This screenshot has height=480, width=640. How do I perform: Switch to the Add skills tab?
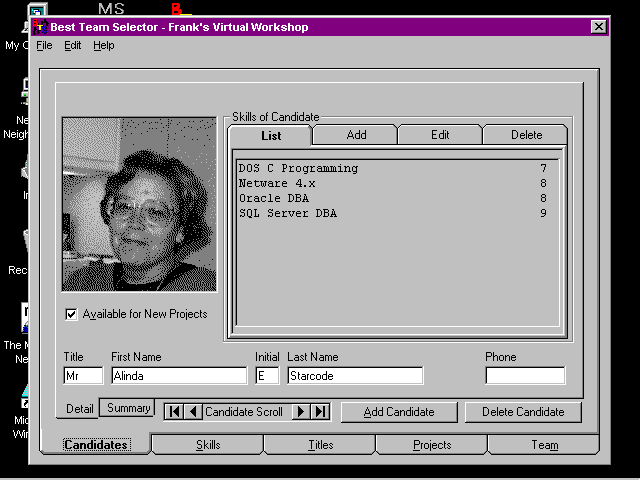356,135
